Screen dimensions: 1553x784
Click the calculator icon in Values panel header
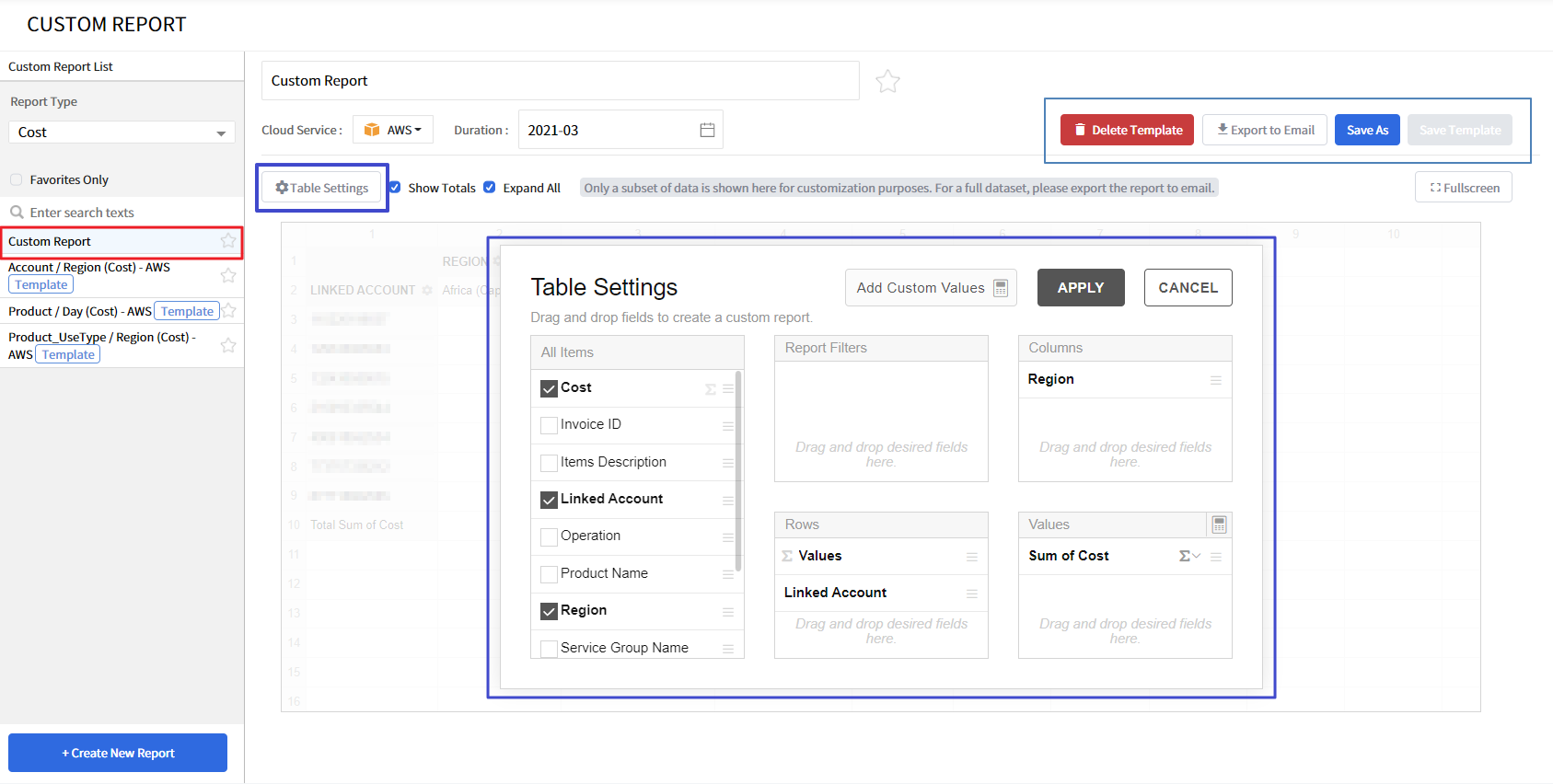[1219, 525]
